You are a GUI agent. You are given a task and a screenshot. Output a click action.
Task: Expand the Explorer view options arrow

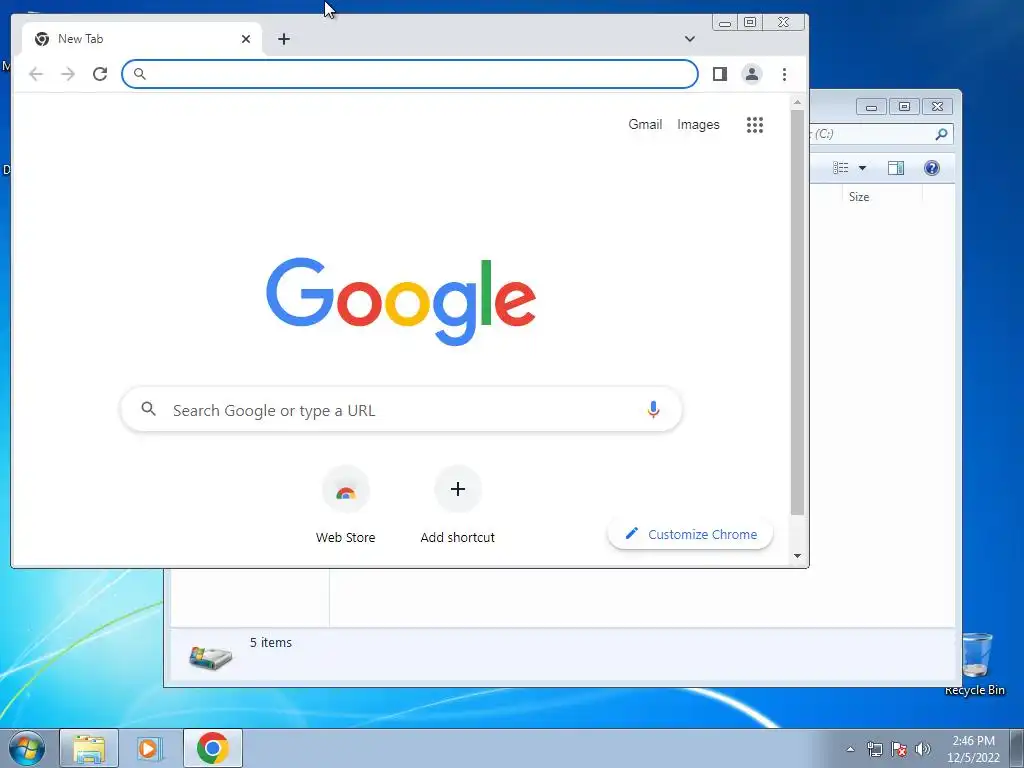pyautogui.click(x=862, y=168)
